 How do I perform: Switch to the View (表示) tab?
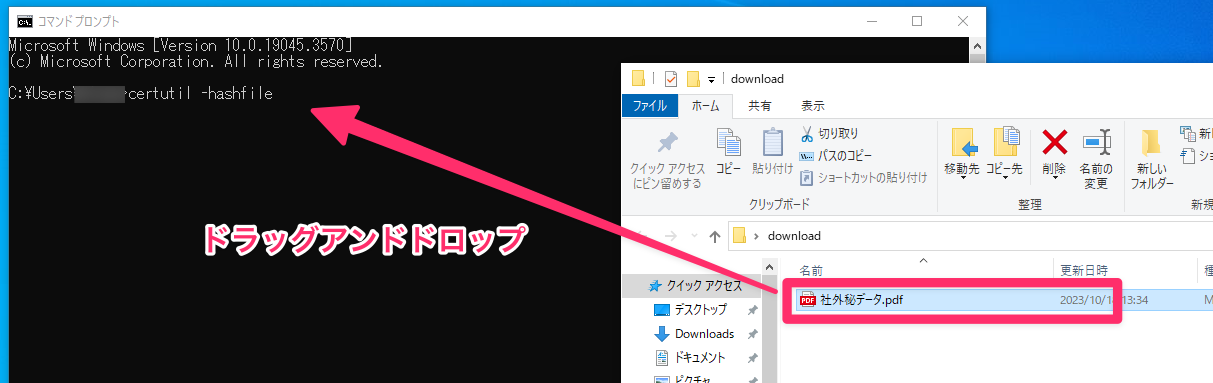click(813, 105)
